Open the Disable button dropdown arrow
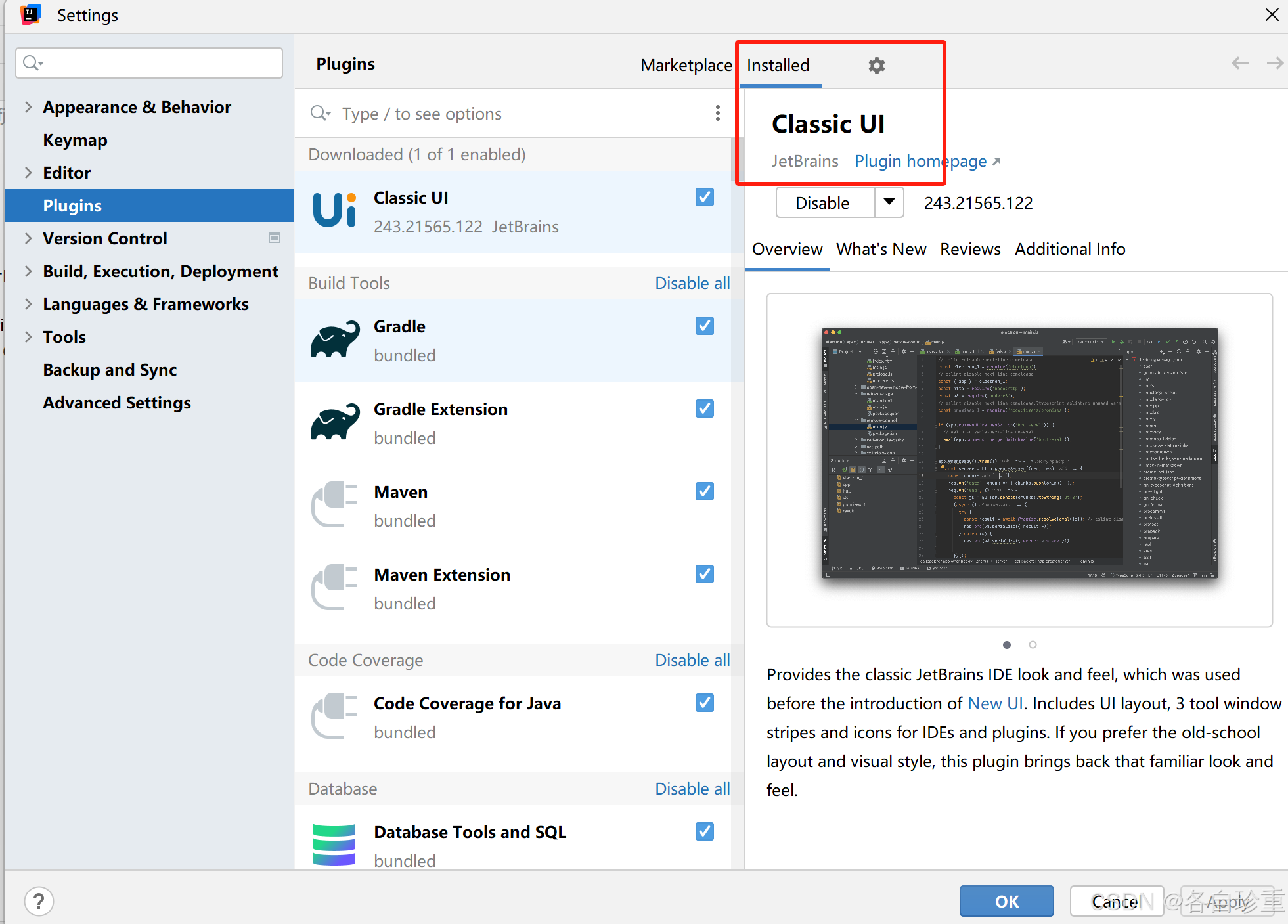The width and height of the screenshot is (1288, 924). coord(889,202)
